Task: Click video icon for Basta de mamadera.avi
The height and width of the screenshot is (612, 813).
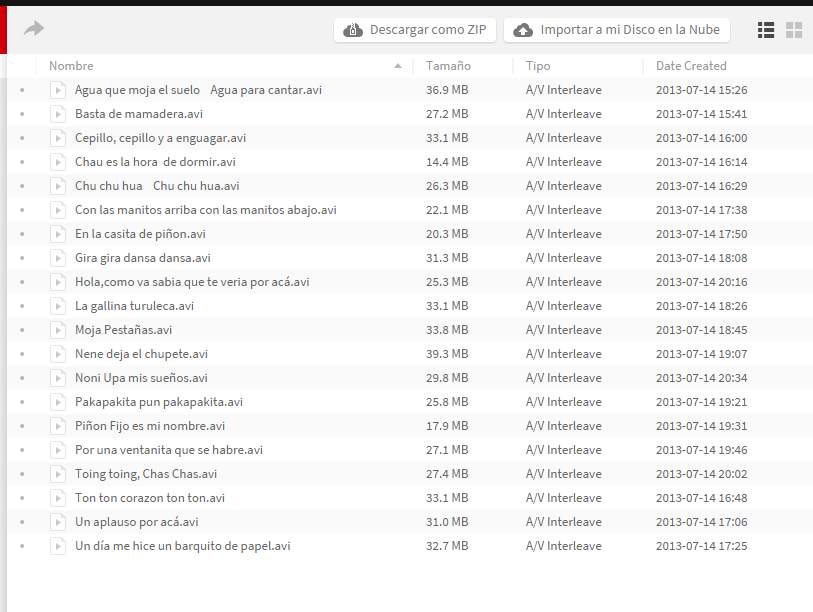Action: [58, 114]
